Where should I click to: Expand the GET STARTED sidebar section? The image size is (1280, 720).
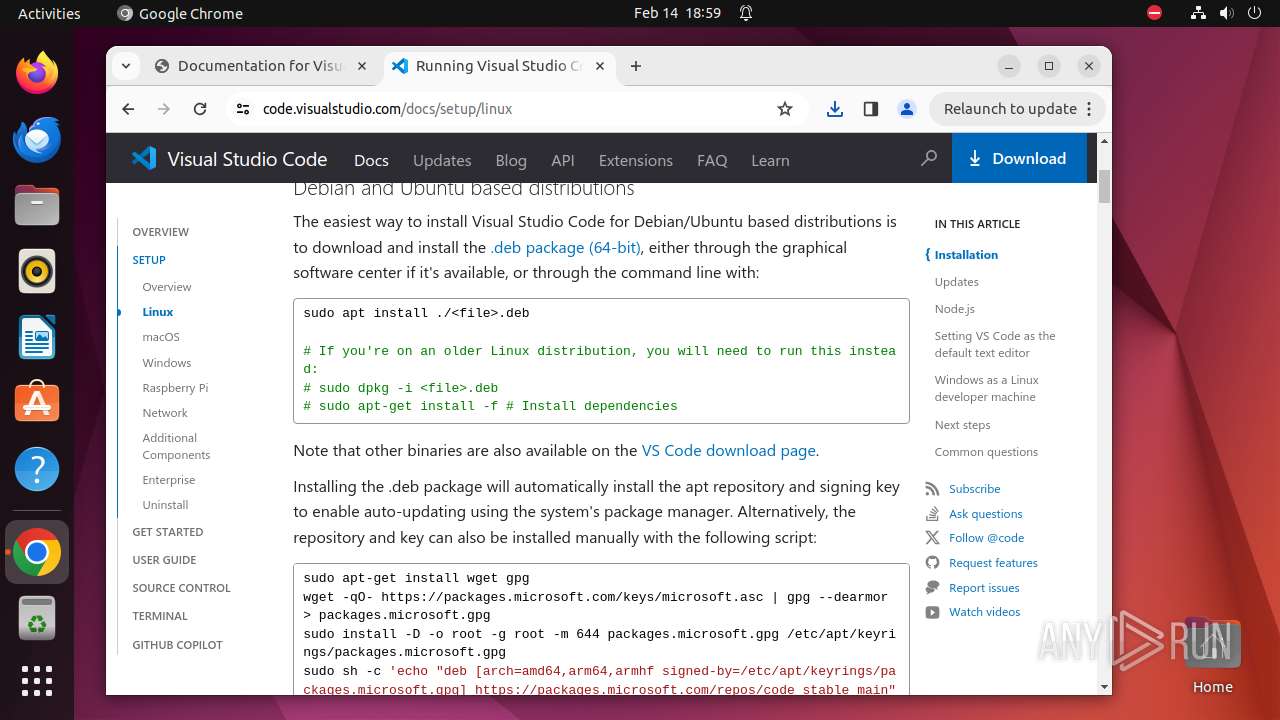(x=168, y=532)
